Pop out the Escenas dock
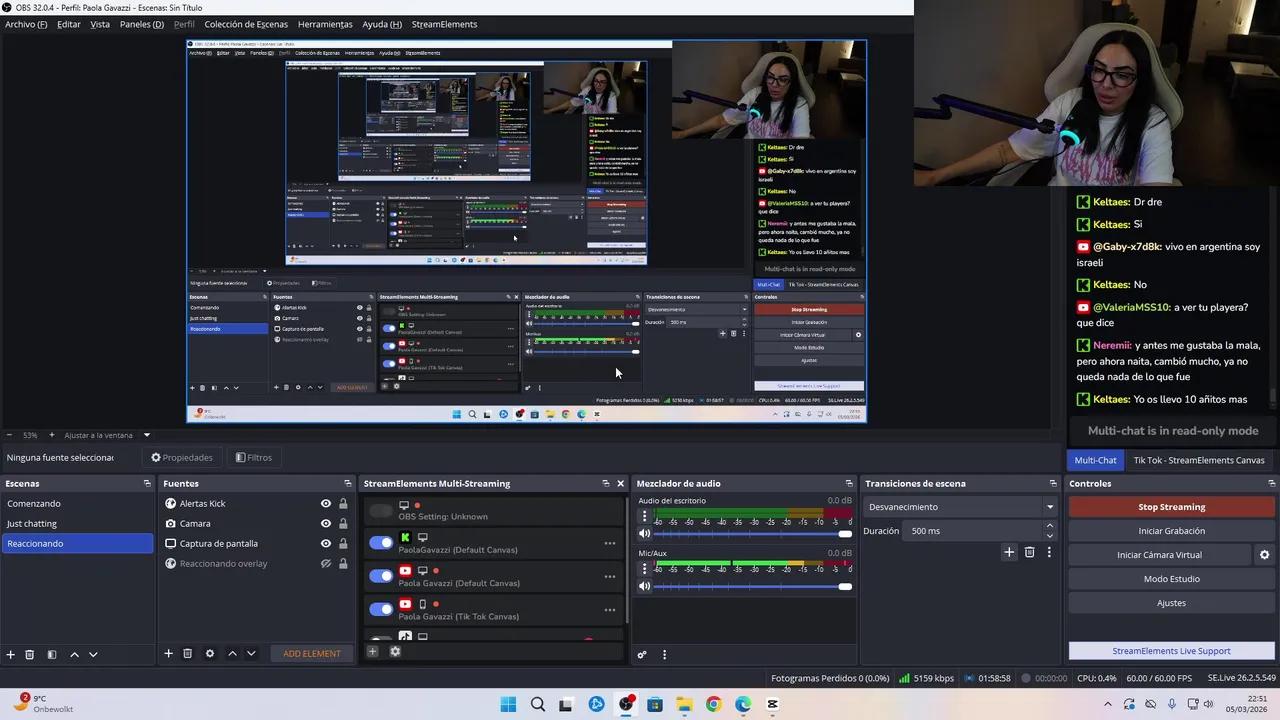The width and height of the screenshot is (1280, 720). pyautogui.click(x=147, y=484)
